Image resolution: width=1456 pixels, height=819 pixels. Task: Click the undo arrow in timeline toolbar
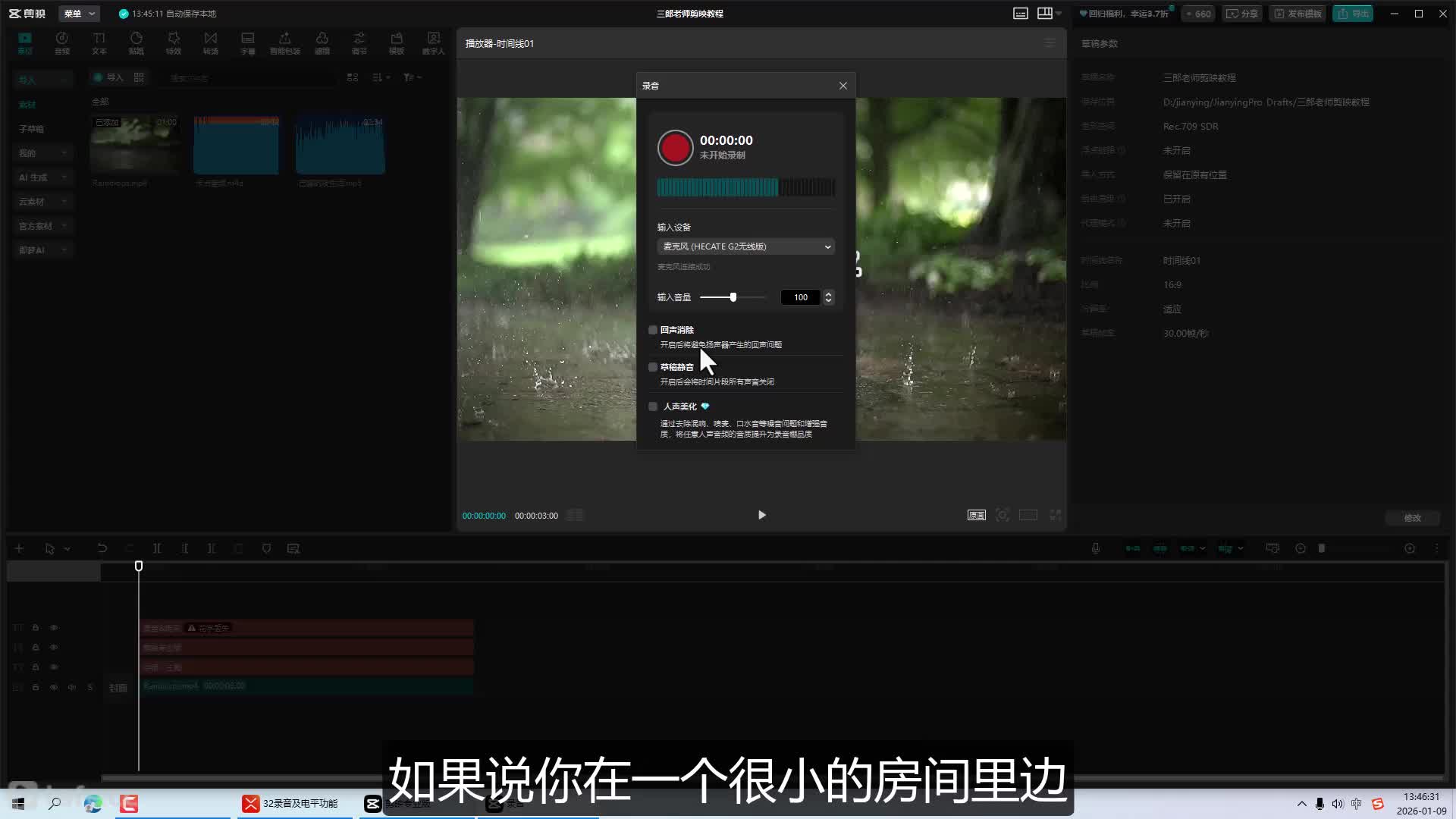coord(102,548)
